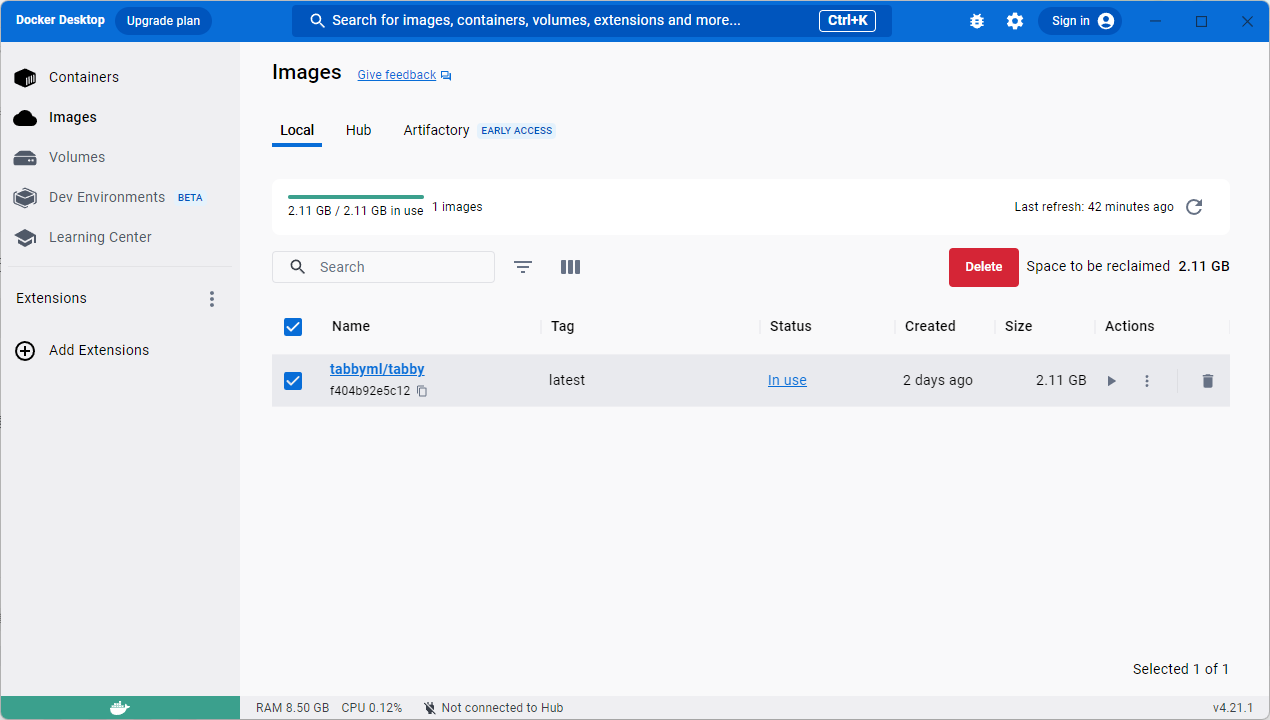The width and height of the screenshot is (1270, 720).
Task: Click the disk usage progress bar
Action: pyautogui.click(x=356, y=197)
